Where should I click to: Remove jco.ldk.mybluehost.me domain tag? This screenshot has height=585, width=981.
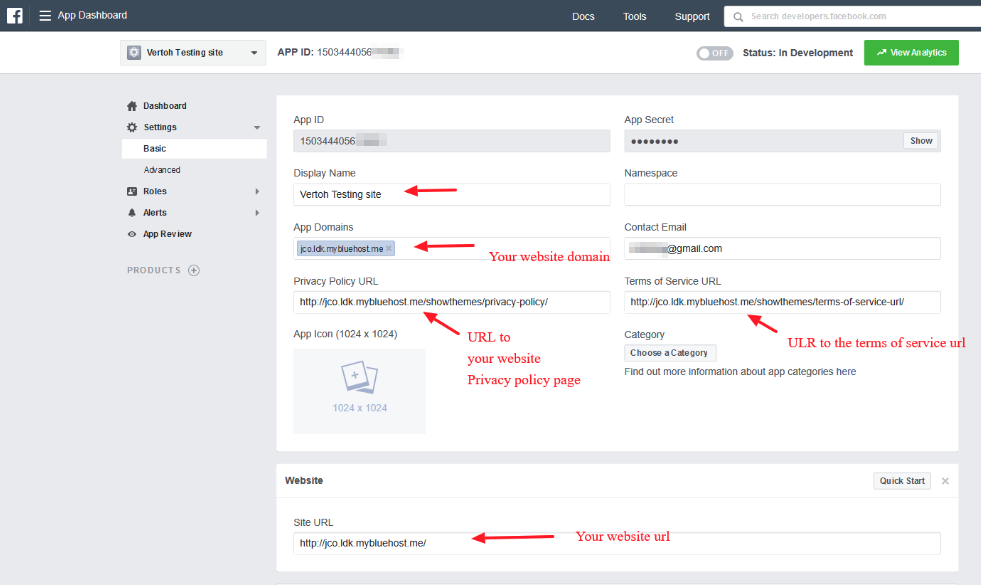[x=389, y=248]
